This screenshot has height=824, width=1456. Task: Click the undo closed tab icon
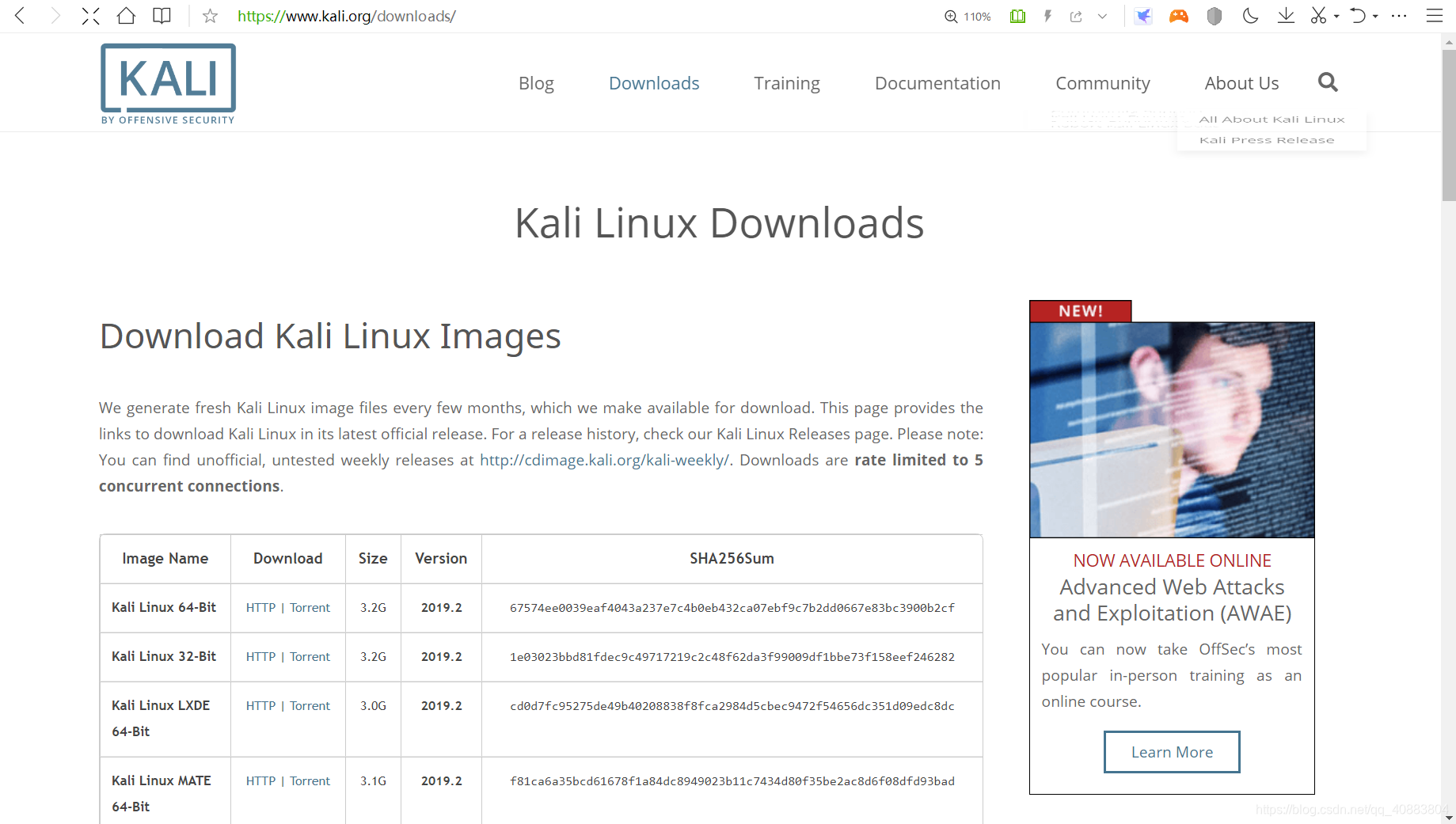(1358, 16)
